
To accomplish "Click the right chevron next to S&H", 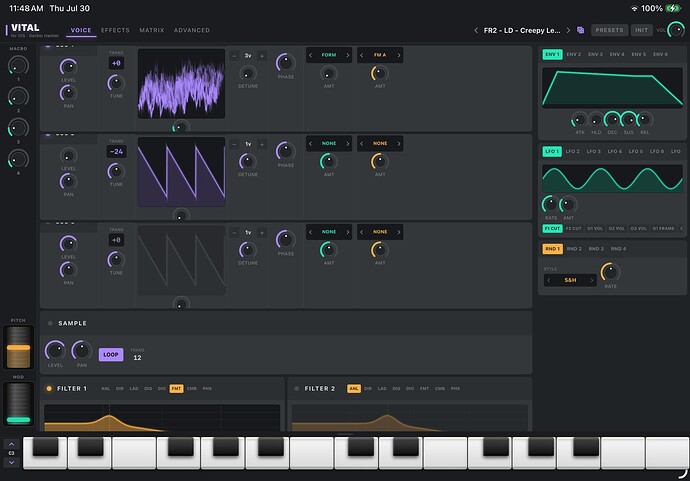I will point(591,280).
